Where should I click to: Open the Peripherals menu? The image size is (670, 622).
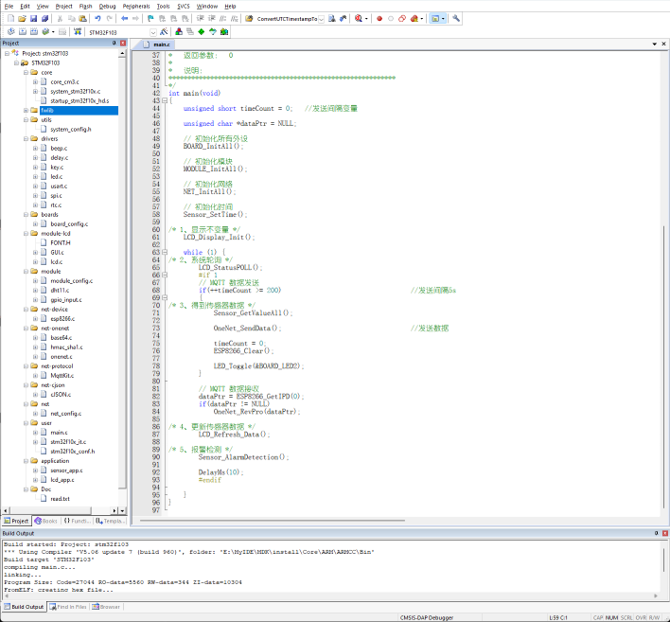(136, 6)
